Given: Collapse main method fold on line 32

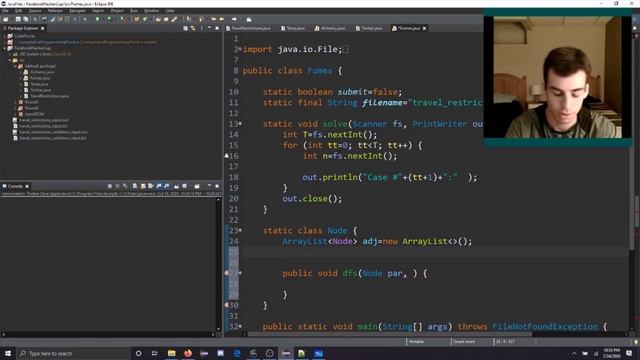Looking at the screenshot, I should tap(240, 326).
